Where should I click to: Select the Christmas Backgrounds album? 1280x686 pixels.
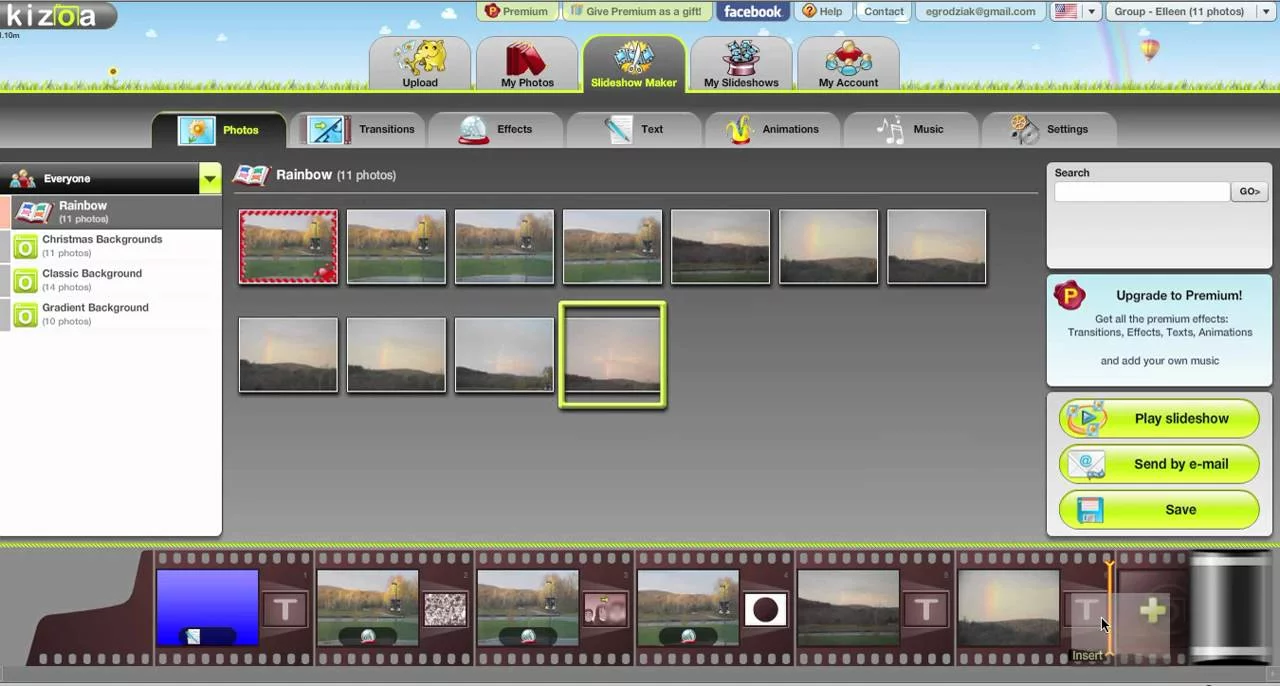click(101, 245)
